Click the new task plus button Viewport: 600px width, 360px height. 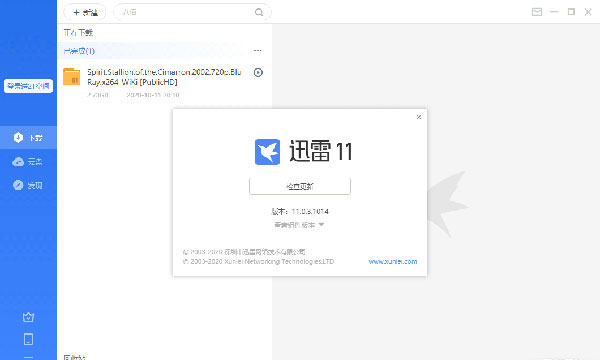coord(85,12)
